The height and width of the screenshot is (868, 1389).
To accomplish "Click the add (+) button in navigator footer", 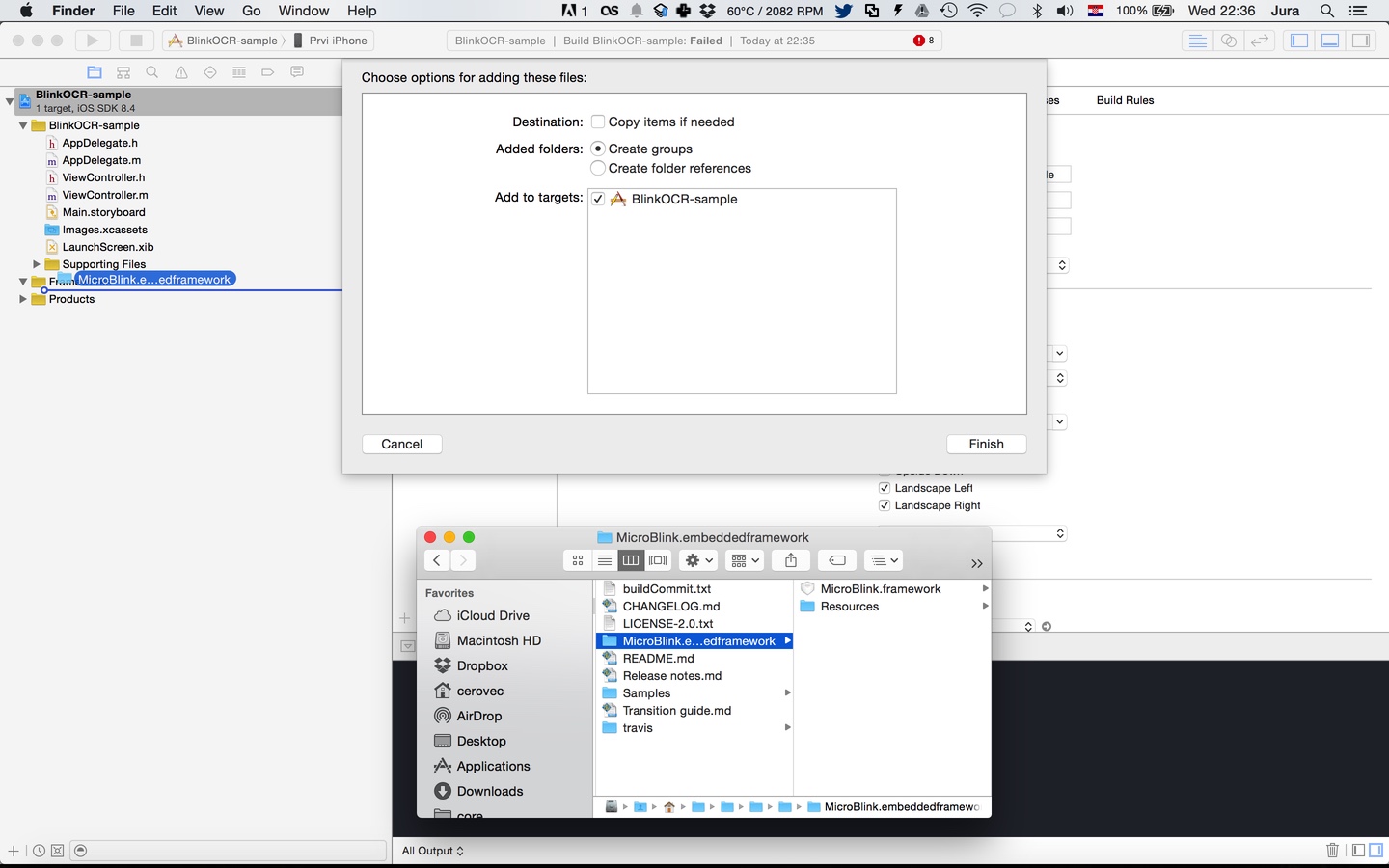I will (14, 851).
